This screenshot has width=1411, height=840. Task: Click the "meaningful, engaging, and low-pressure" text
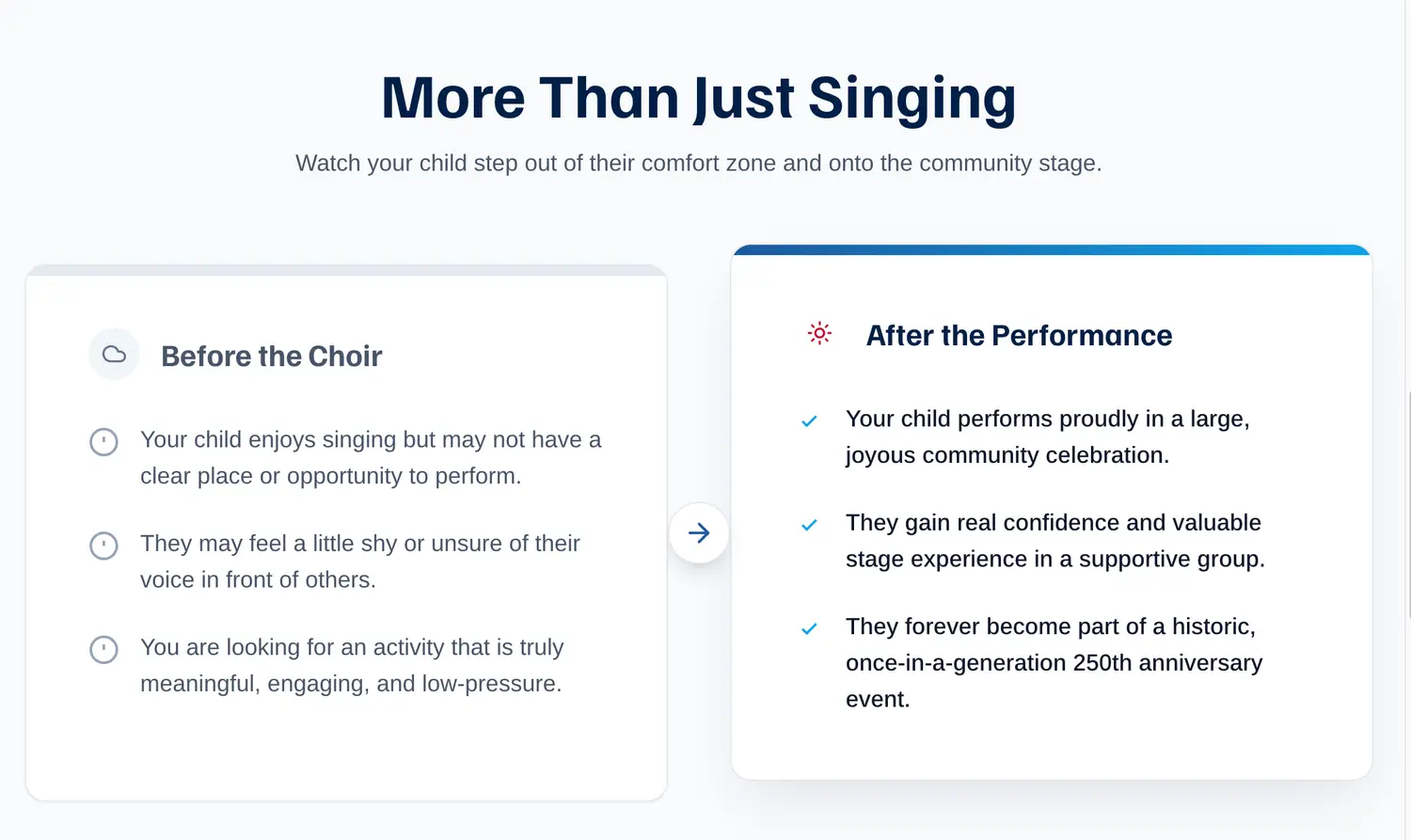point(351,684)
